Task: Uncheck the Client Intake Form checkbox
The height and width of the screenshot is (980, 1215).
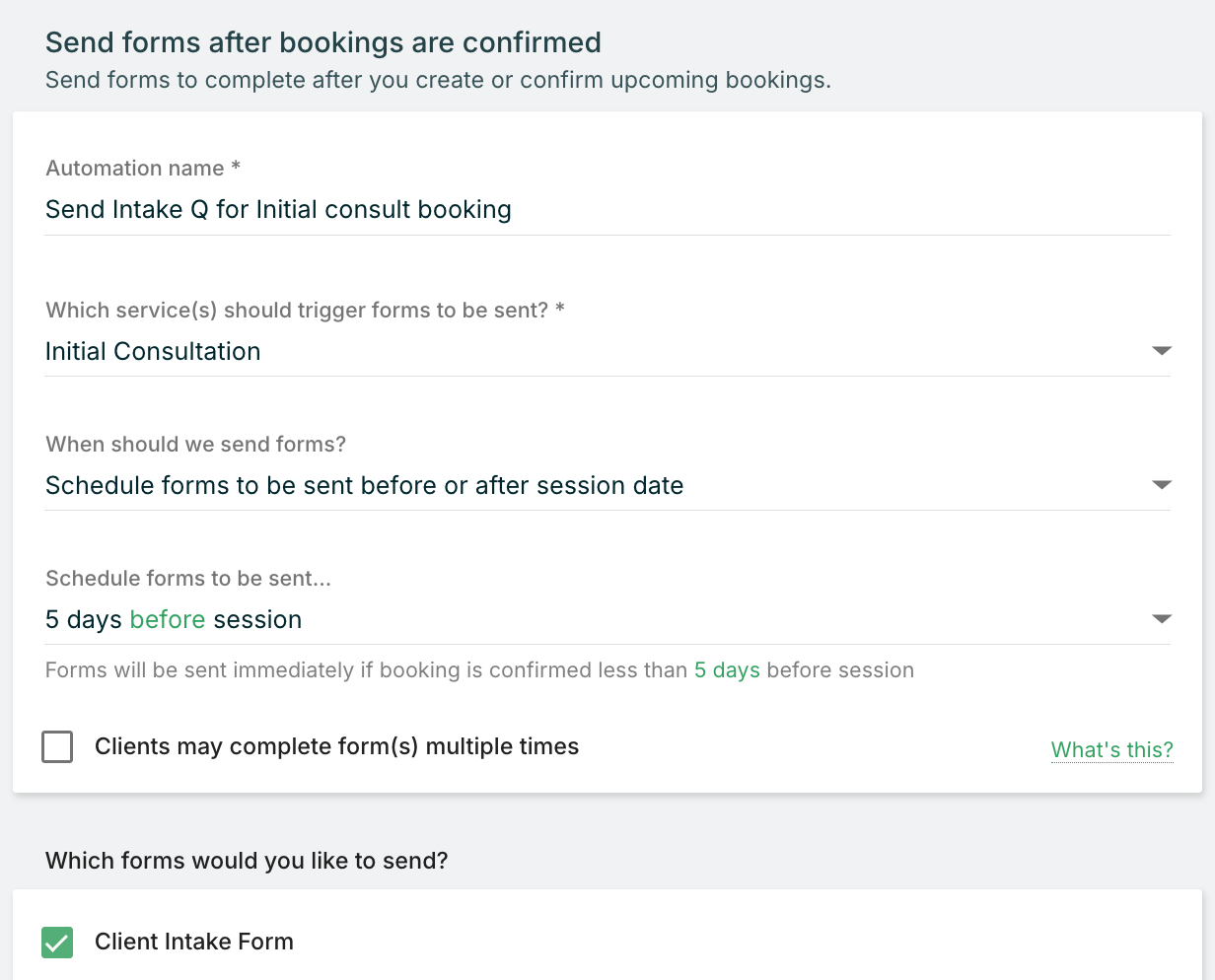Action: [x=57, y=943]
